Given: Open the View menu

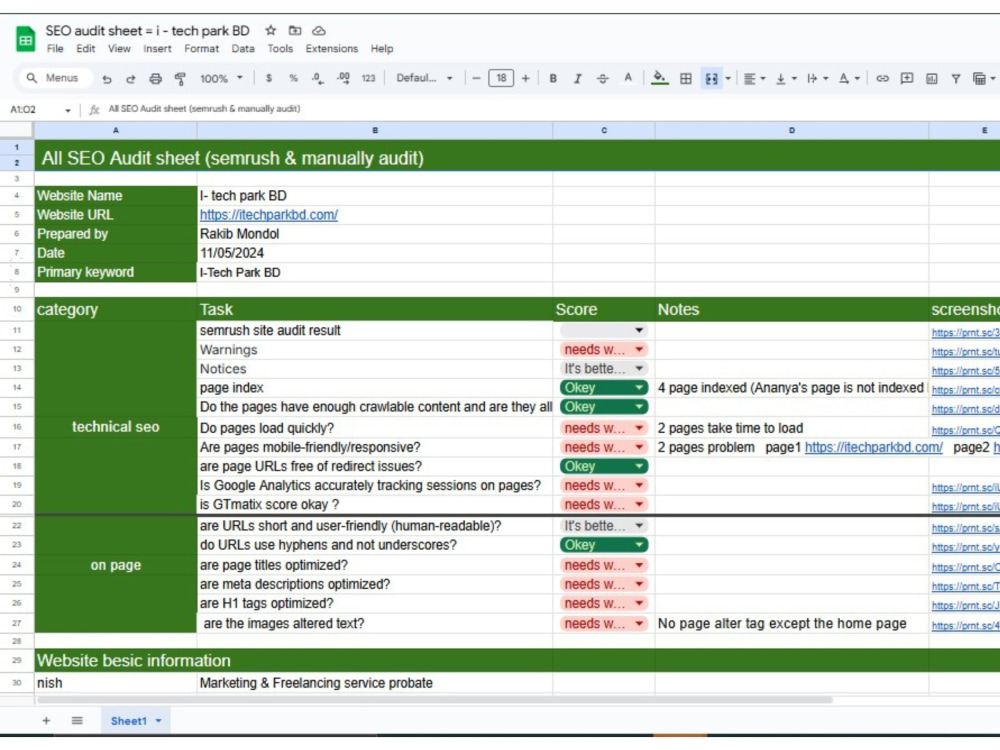Looking at the screenshot, I should (119, 48).
